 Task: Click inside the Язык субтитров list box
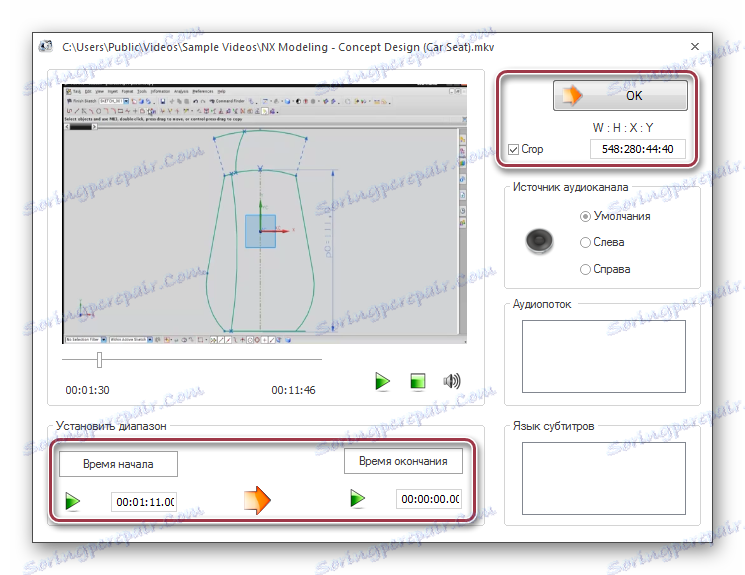tap(604, 479)
